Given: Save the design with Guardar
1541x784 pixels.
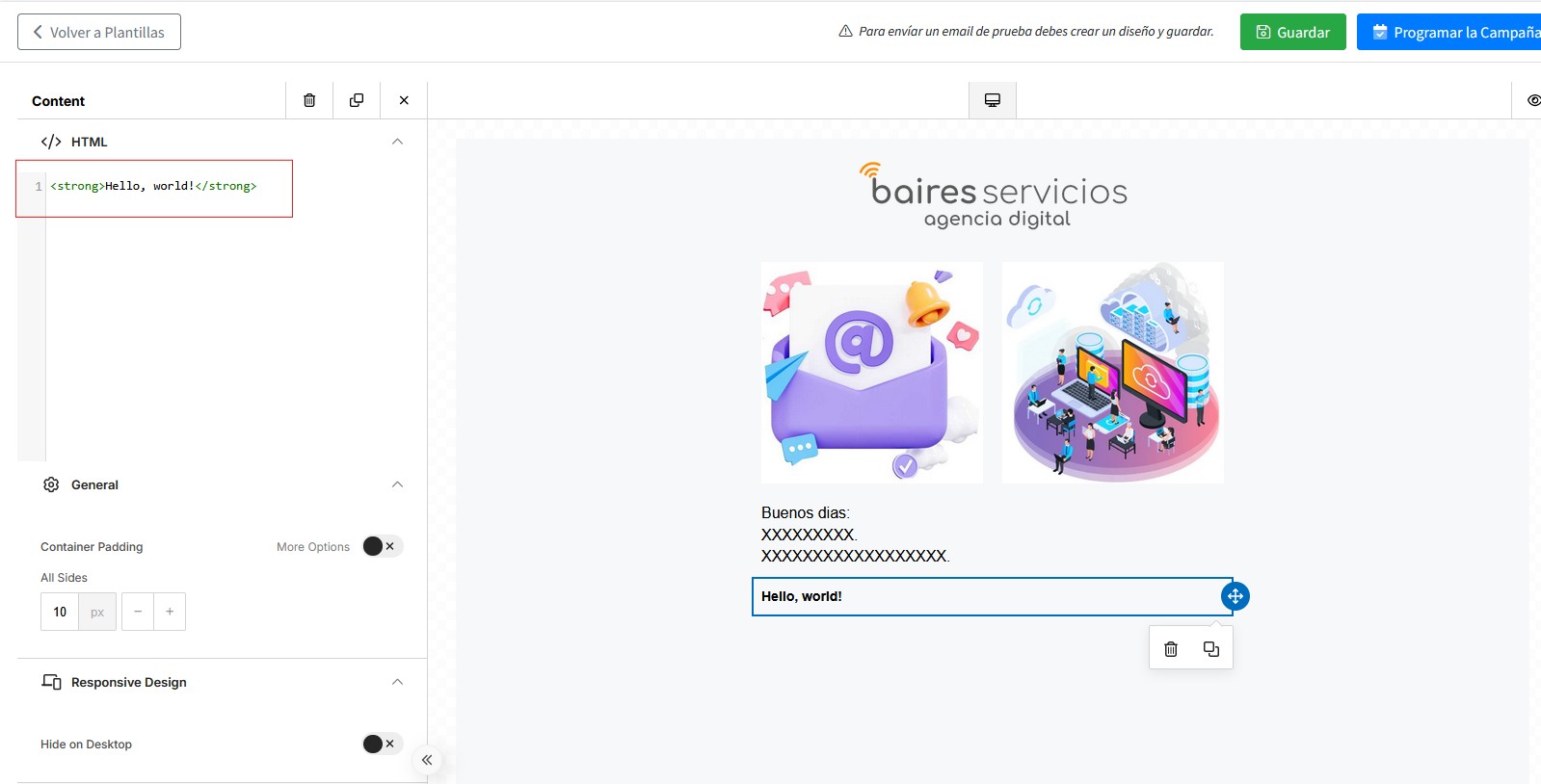Looking at the screenshot, I should 1292,32.
